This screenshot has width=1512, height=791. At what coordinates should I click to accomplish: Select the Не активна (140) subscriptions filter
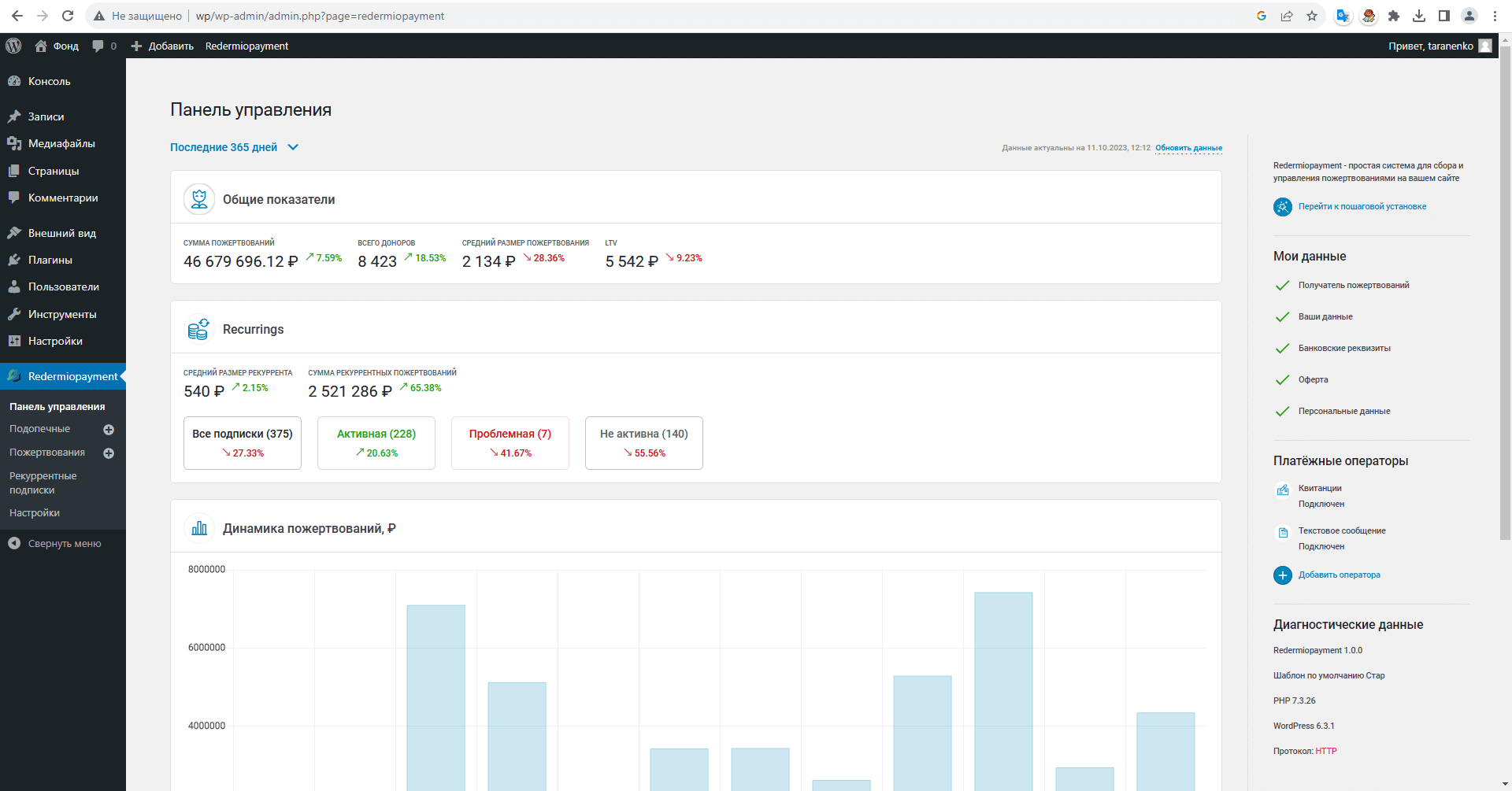[x=643, y=442]
